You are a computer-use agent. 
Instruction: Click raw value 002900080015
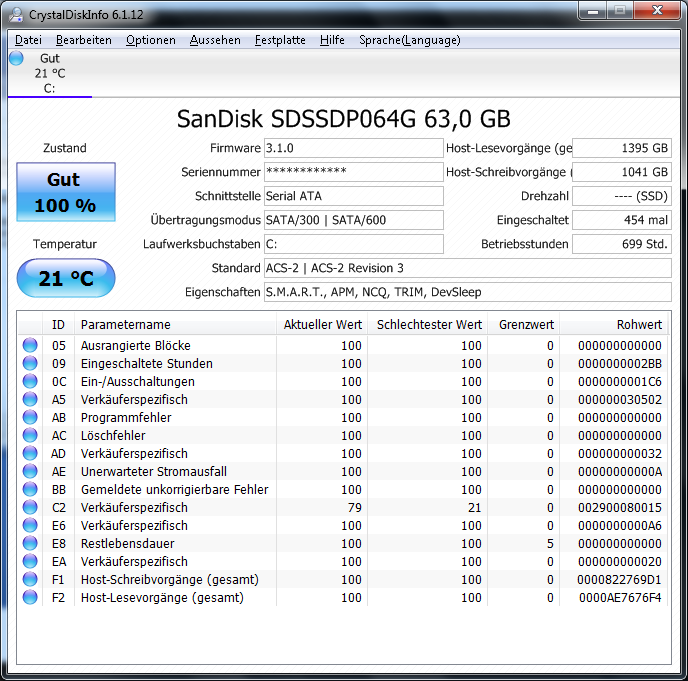620,508
